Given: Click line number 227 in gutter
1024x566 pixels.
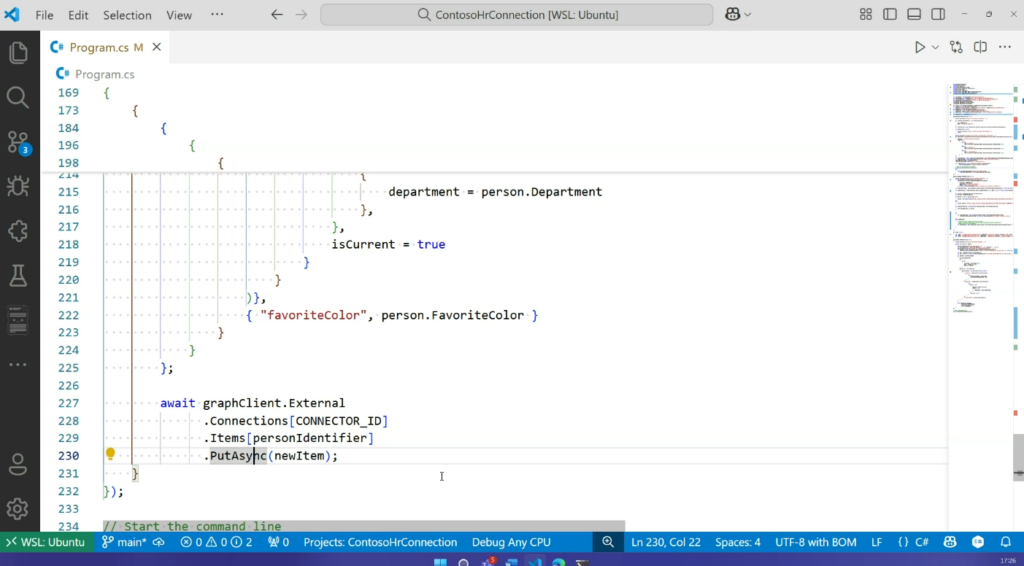Looking at the screenshot, I should point(69,403).
